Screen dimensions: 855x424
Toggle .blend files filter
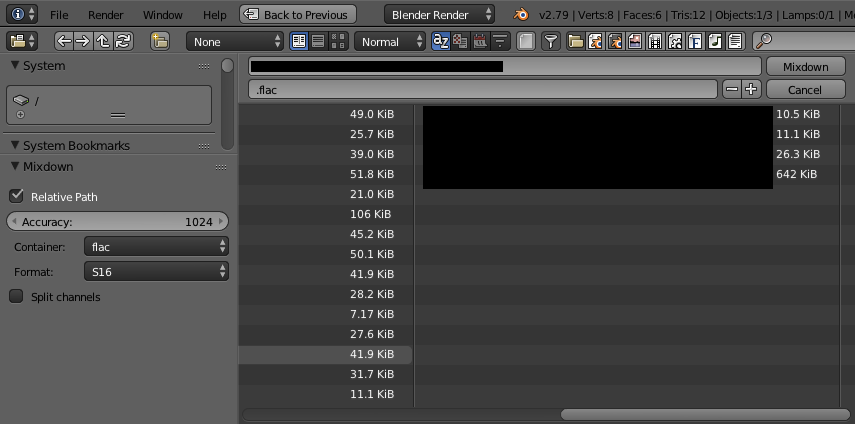[x=595, y=41]
